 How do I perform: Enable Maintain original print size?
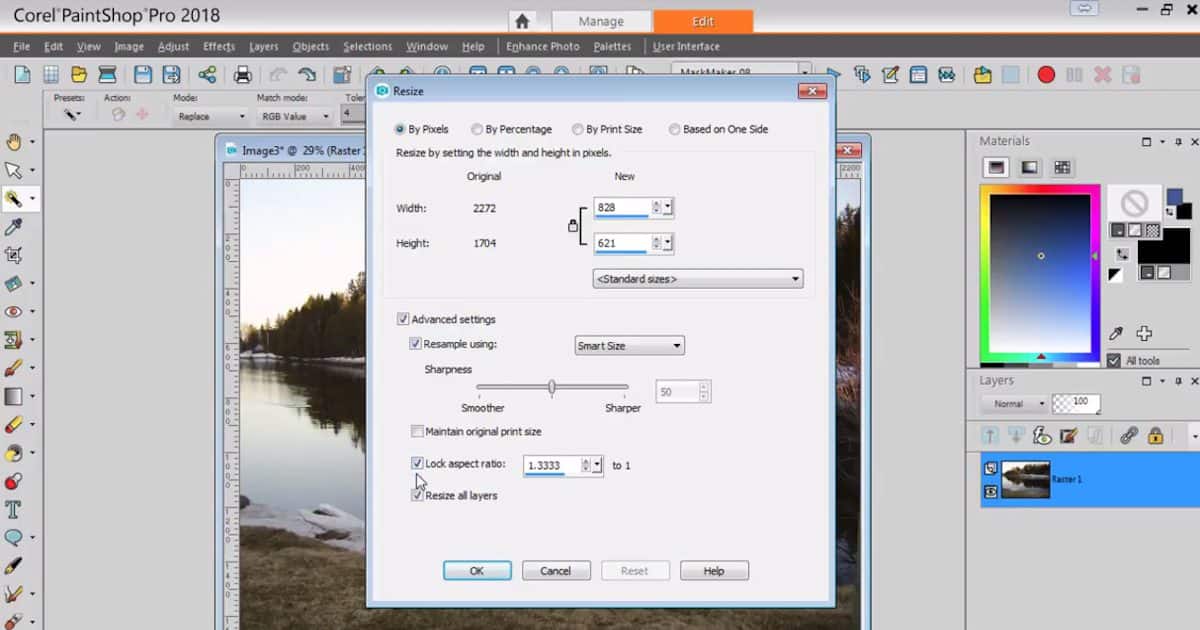pos(417,431)
